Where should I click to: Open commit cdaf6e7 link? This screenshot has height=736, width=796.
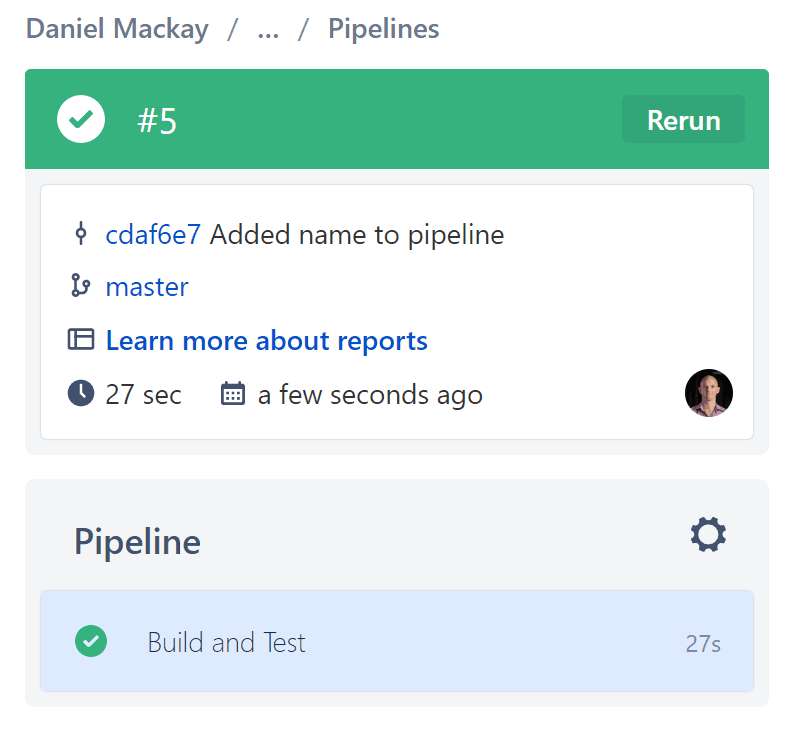pyautogui.click(x=153, y=235)
